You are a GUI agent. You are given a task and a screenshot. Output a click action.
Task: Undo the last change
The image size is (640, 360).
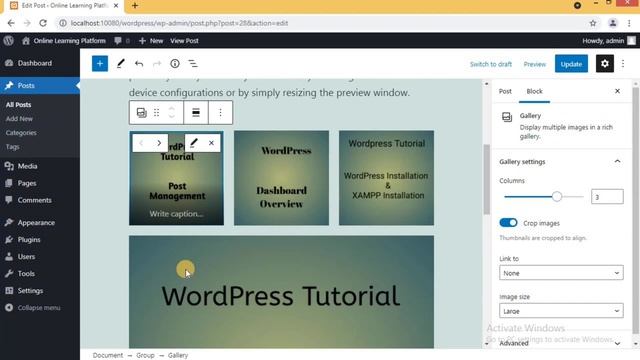(139, 64)
